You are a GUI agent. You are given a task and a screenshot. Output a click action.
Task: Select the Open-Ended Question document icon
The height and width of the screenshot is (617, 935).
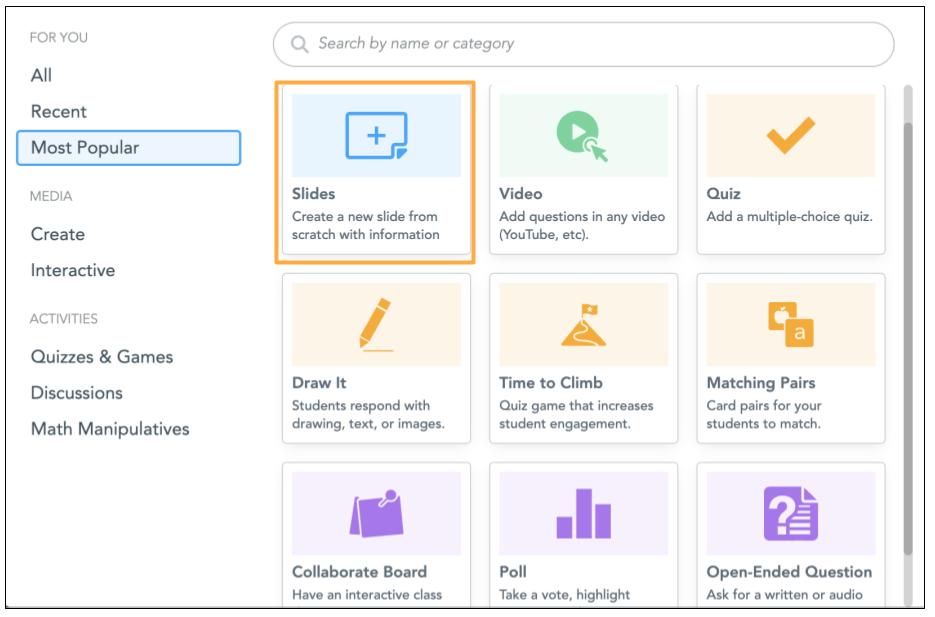coord(790,514)
